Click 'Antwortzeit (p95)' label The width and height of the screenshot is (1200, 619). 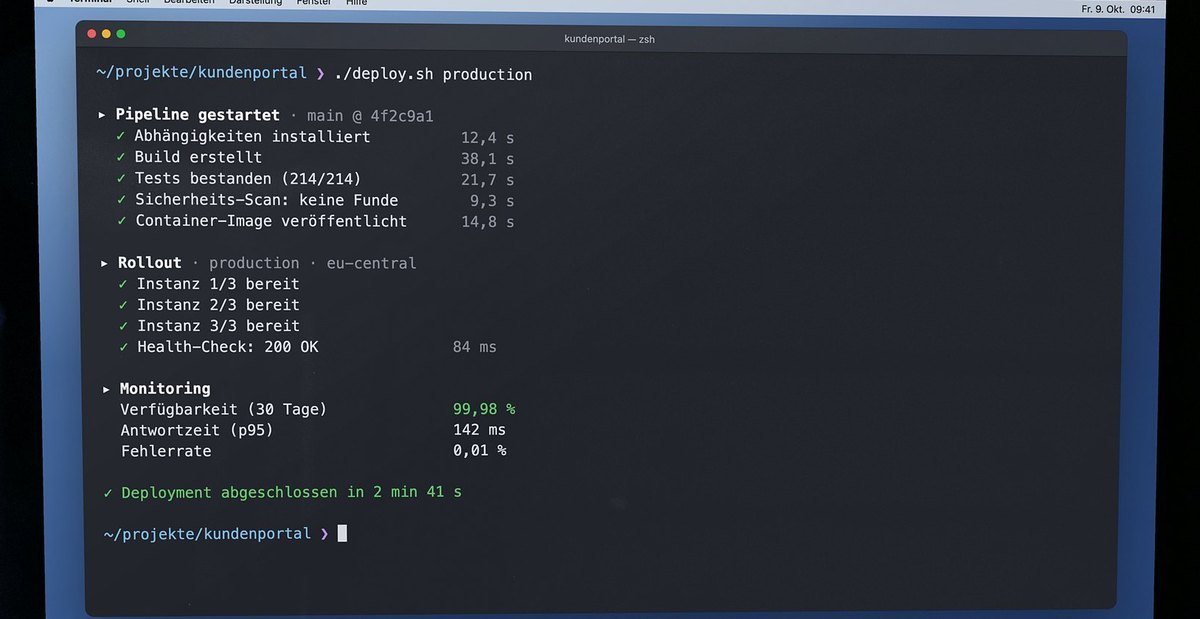pyautogui.click(x=197, y=430)
